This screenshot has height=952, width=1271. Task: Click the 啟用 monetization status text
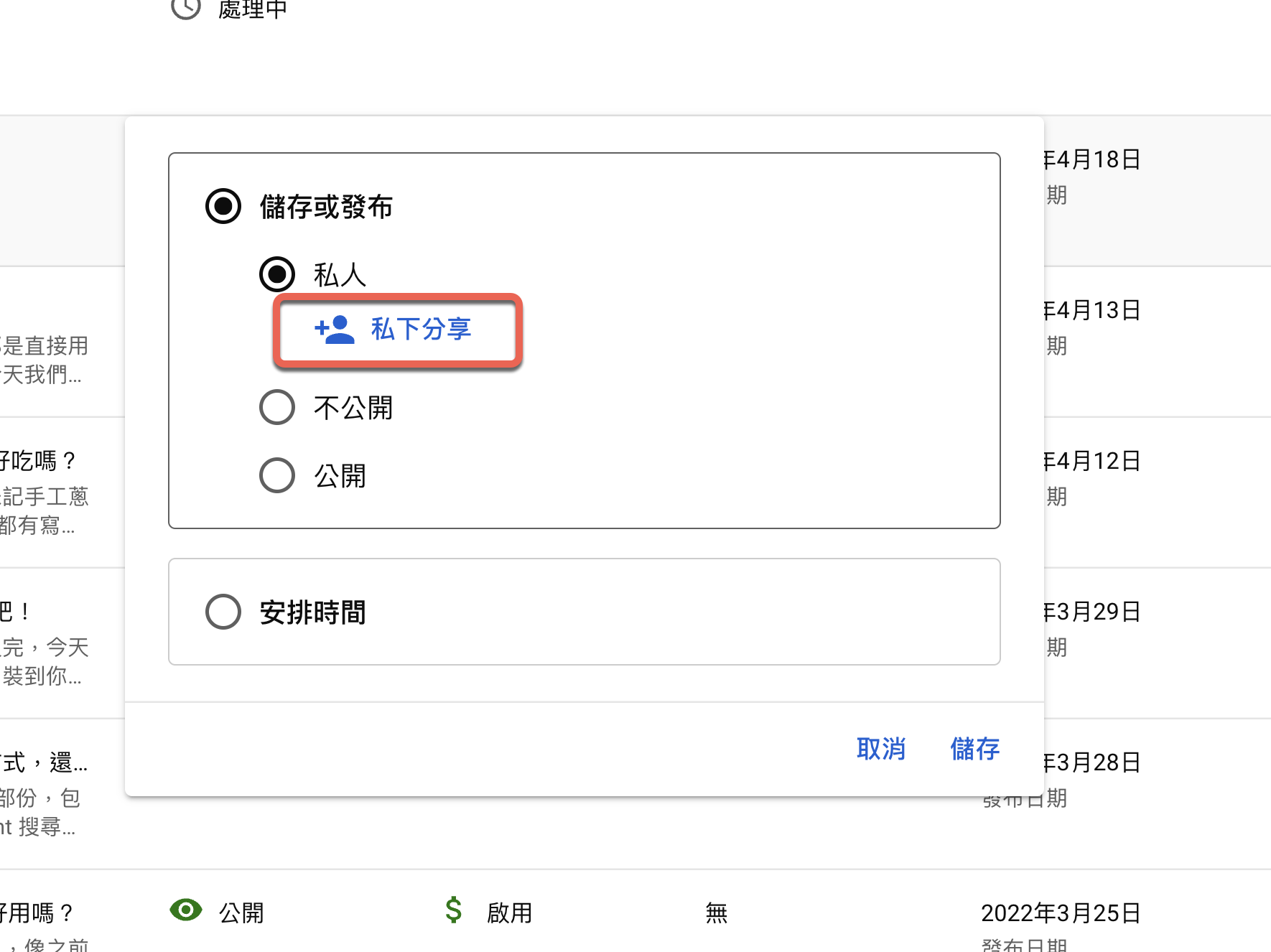pyautogui.click(x=510, y=913)
